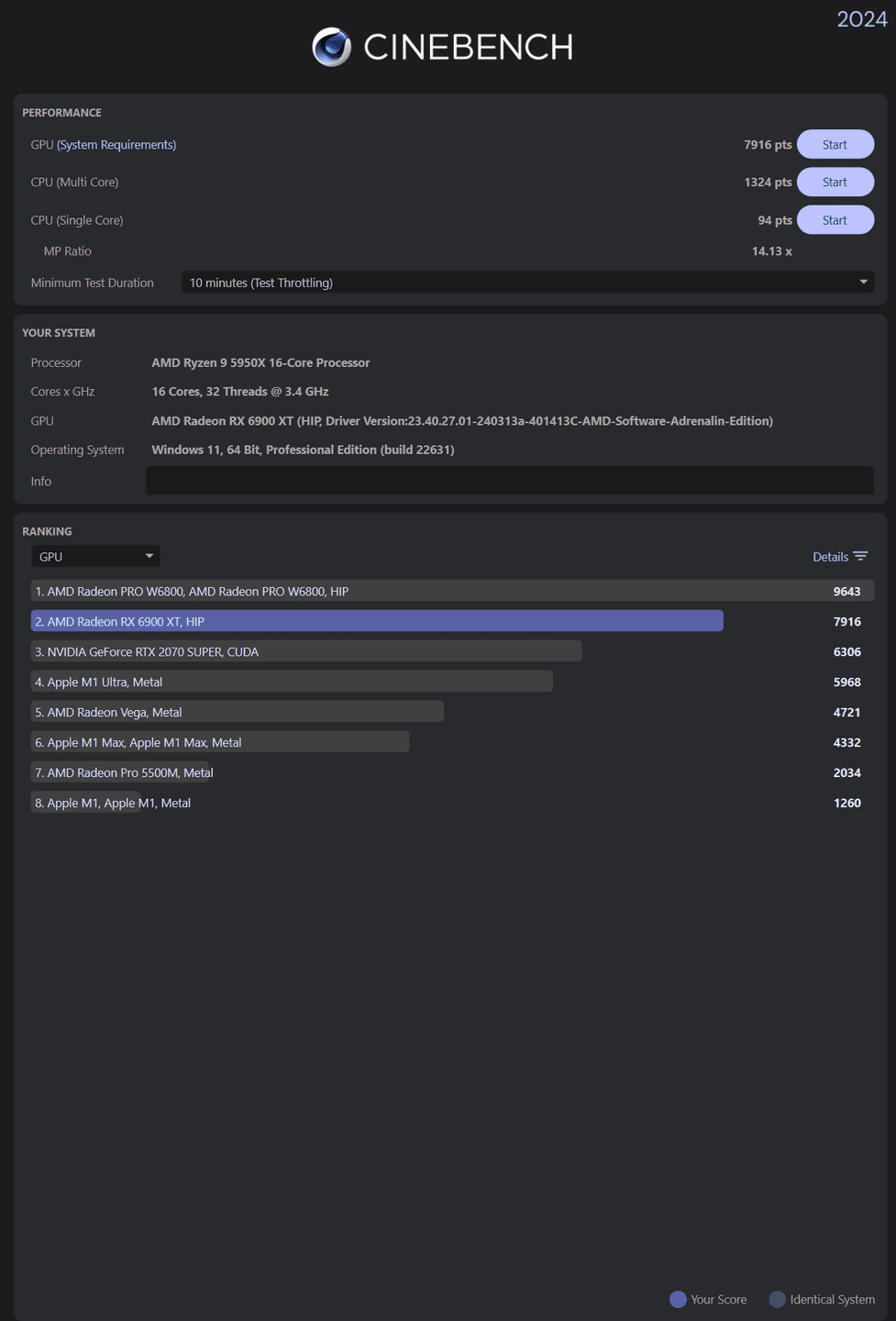Click the 1324 pts multi core score
The image size is (896, 1321).
click(x=768, y=183)
